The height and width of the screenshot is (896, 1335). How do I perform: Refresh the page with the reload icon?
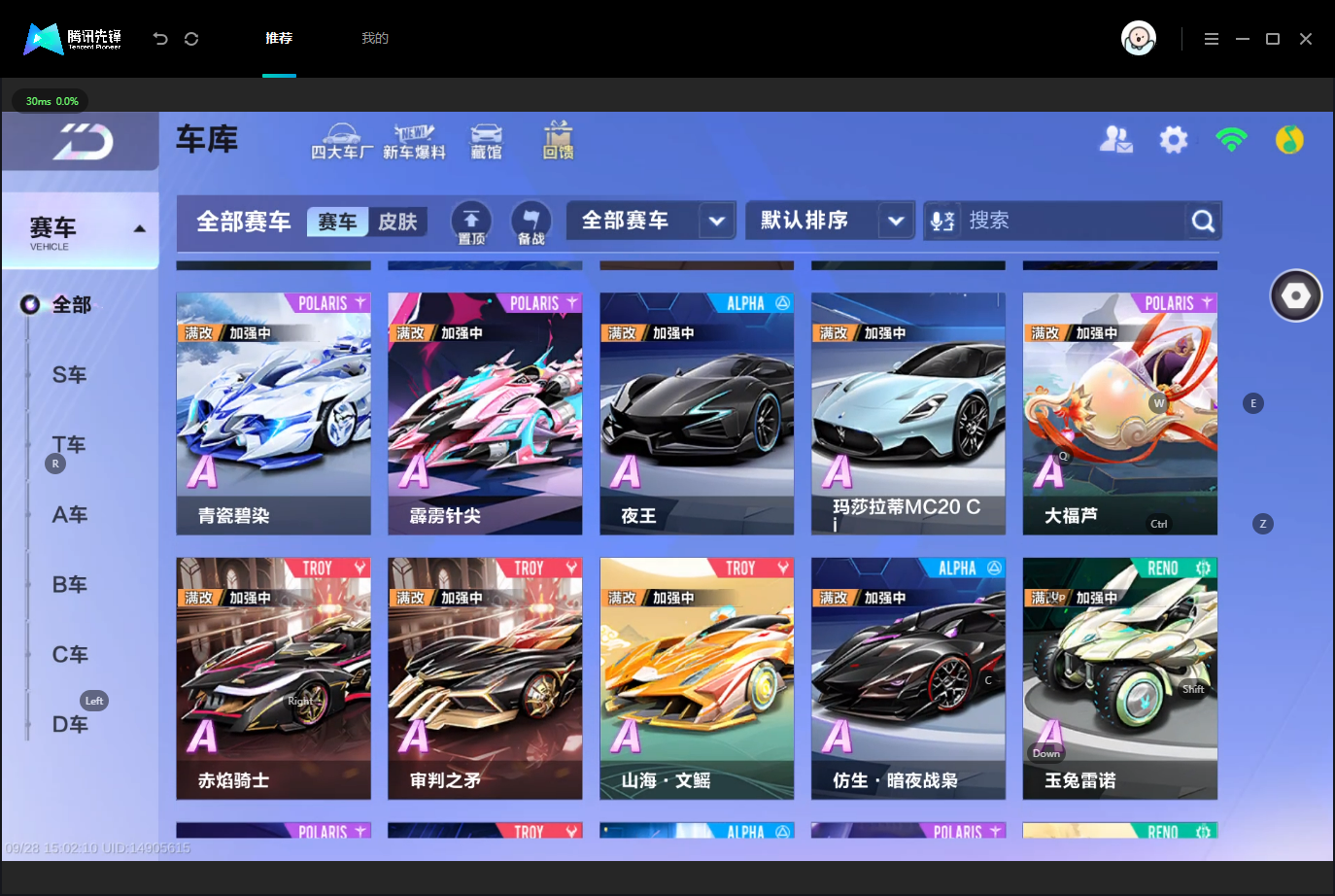(191, 39)
